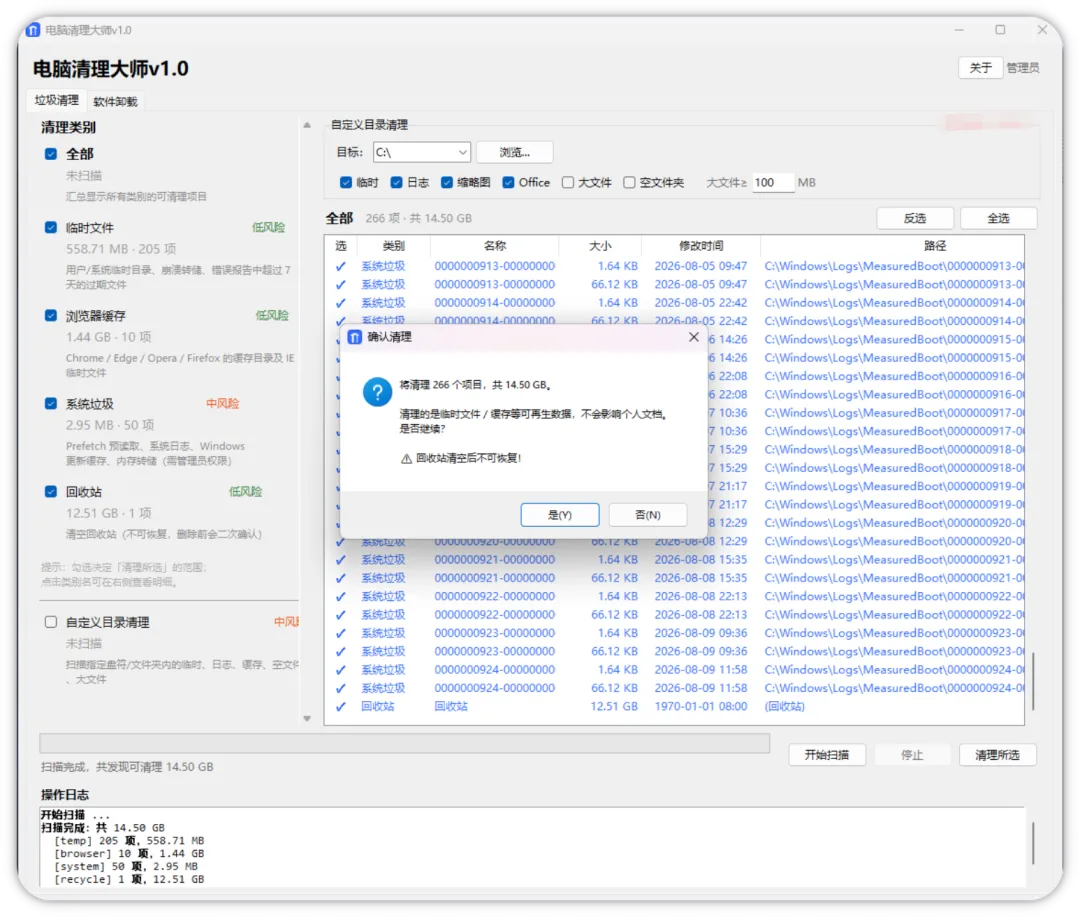Click the 关于 button
Viewport: 1080px width, 917px height.
click(x=980, y=68)
